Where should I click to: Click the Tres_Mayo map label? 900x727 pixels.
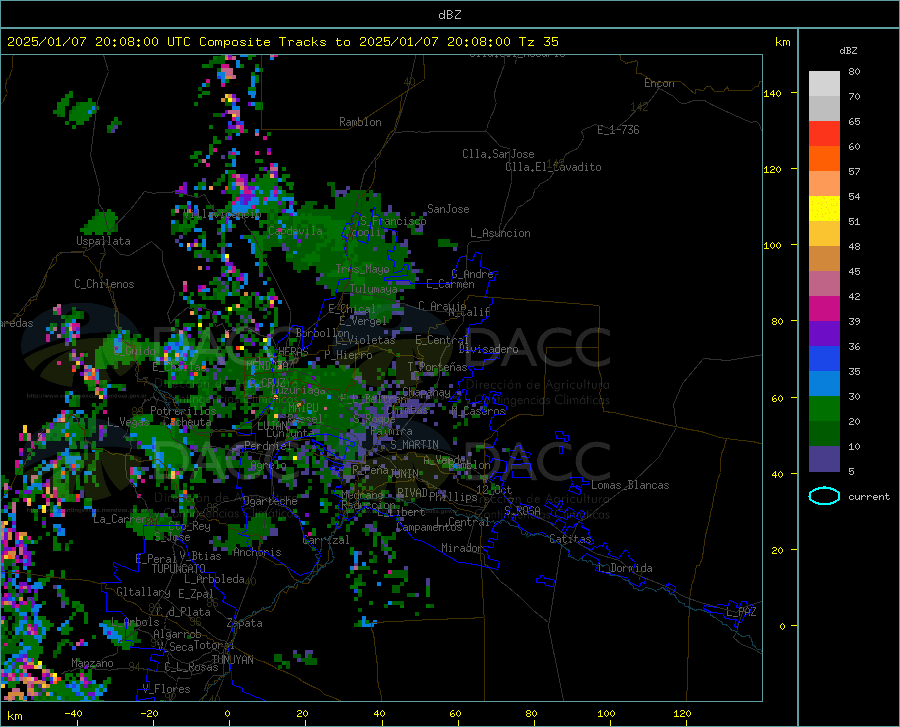tap(362, 269)
